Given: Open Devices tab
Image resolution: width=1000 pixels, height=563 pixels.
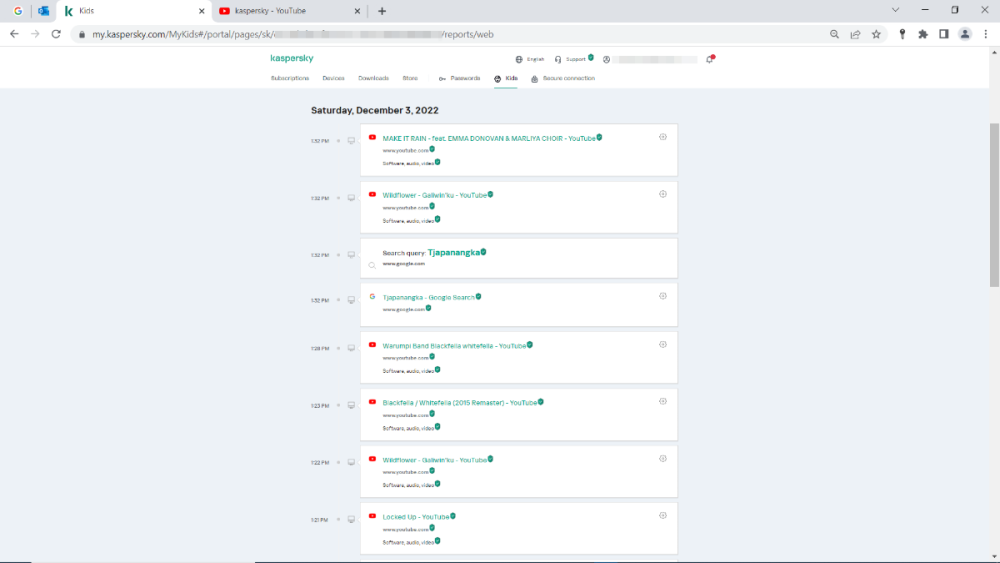Looking at the screenshot, I should point(333,78).
